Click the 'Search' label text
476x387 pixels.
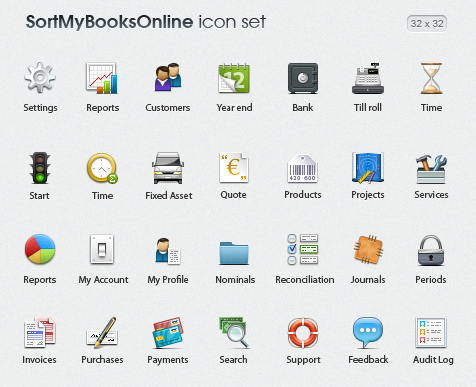tap(233, 360)
